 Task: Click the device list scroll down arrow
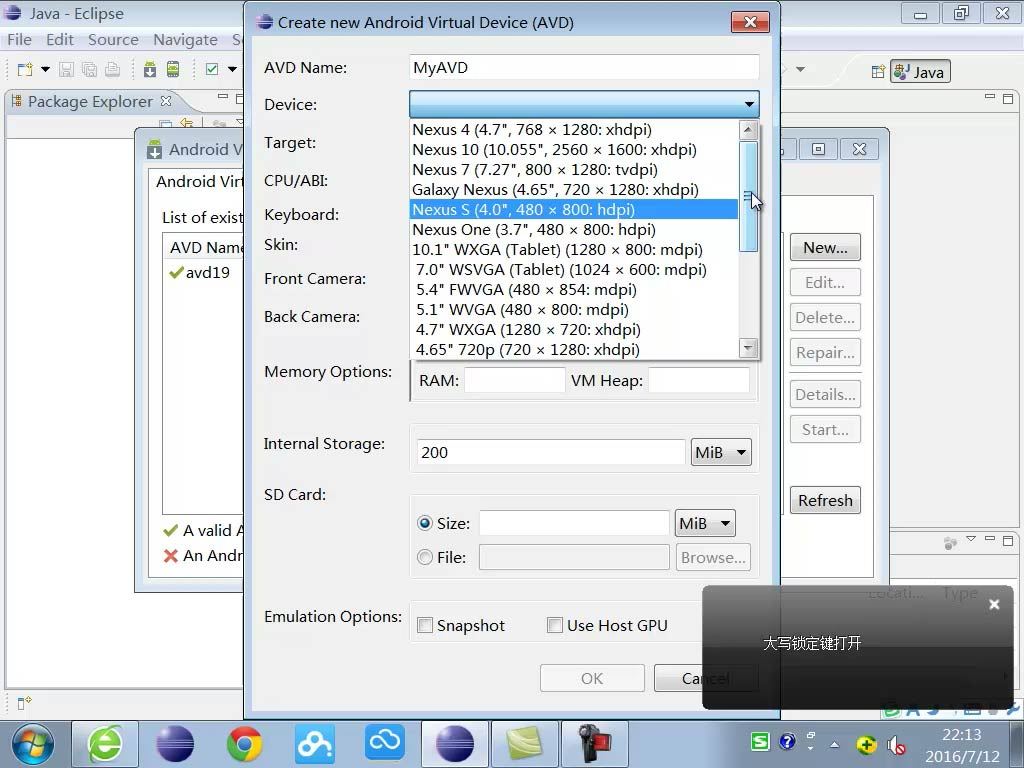(x=748, y=347)
